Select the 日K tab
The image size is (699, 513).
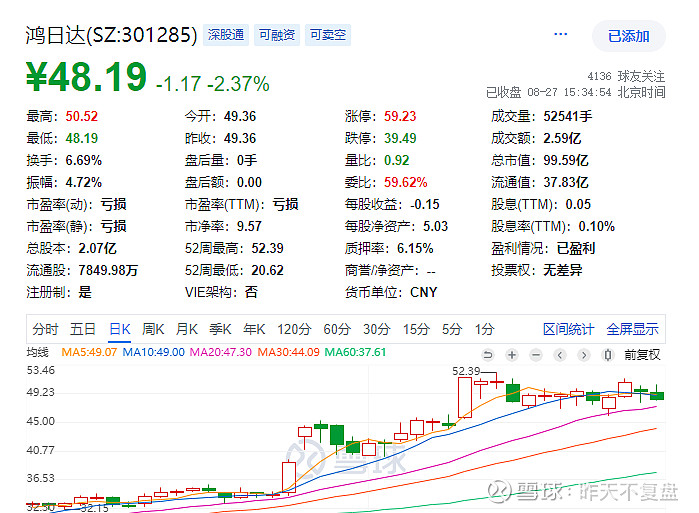[x=120, y=329]
